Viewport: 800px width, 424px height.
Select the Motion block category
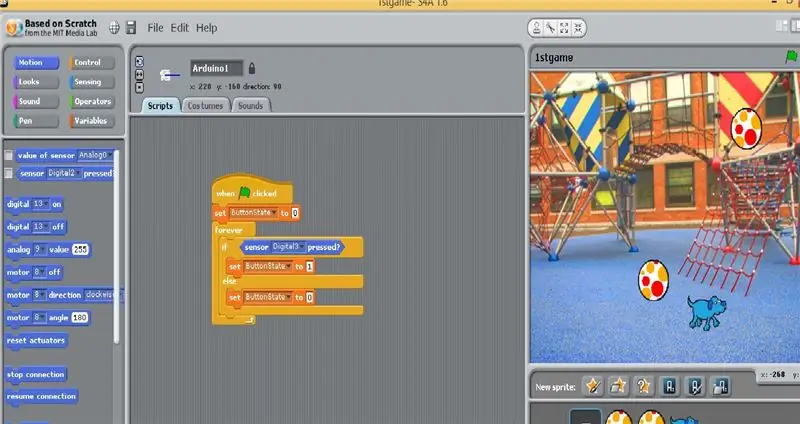coord(36,63)
